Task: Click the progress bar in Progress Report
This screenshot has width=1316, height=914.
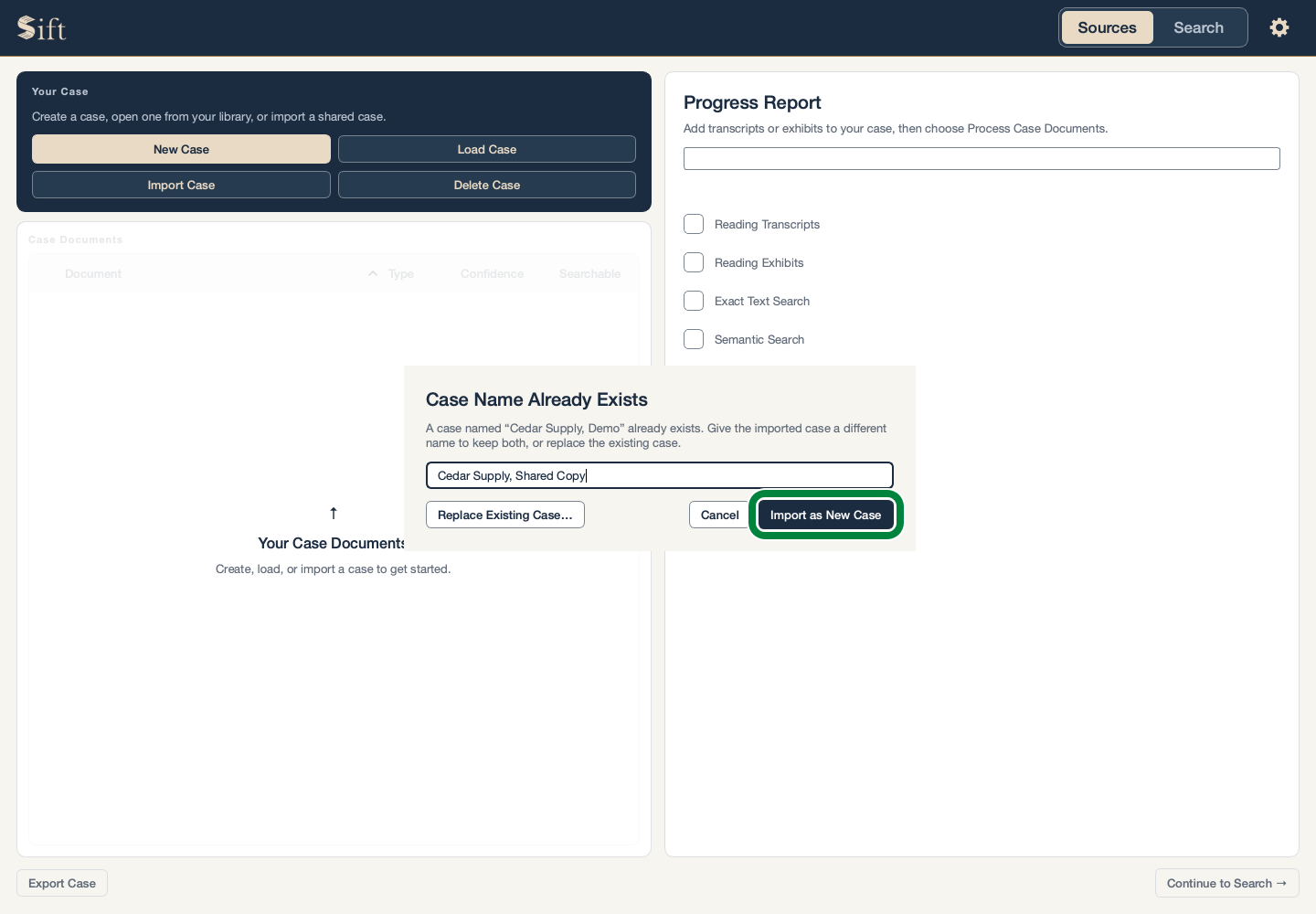Action: click(982, 158)
